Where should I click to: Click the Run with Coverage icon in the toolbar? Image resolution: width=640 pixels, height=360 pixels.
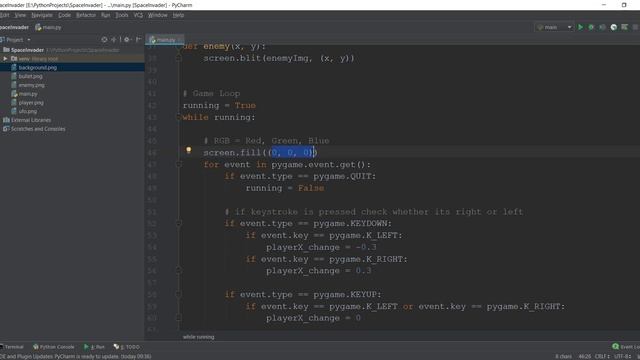602,27
